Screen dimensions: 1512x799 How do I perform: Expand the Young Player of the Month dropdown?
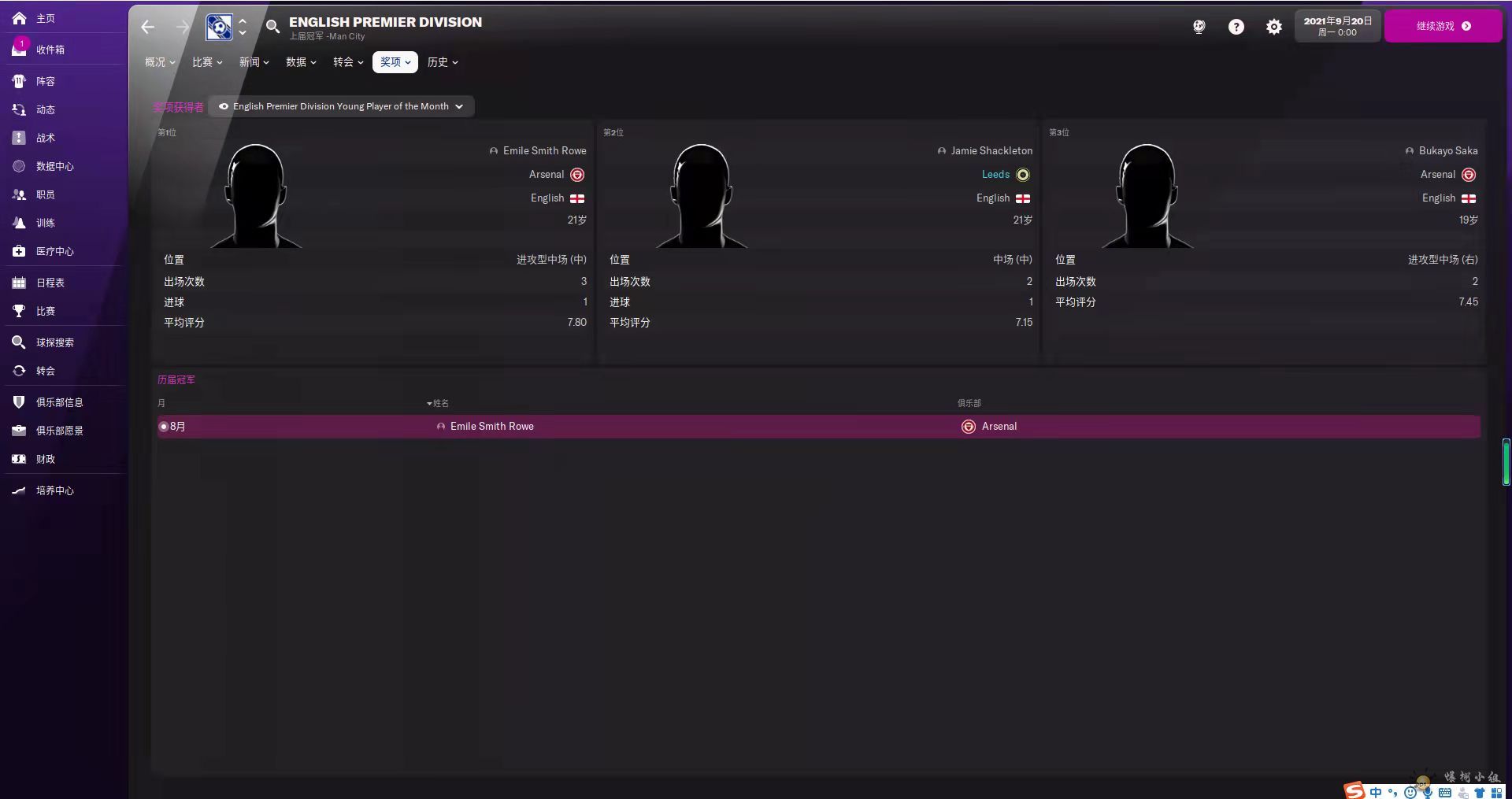point(459,106)
